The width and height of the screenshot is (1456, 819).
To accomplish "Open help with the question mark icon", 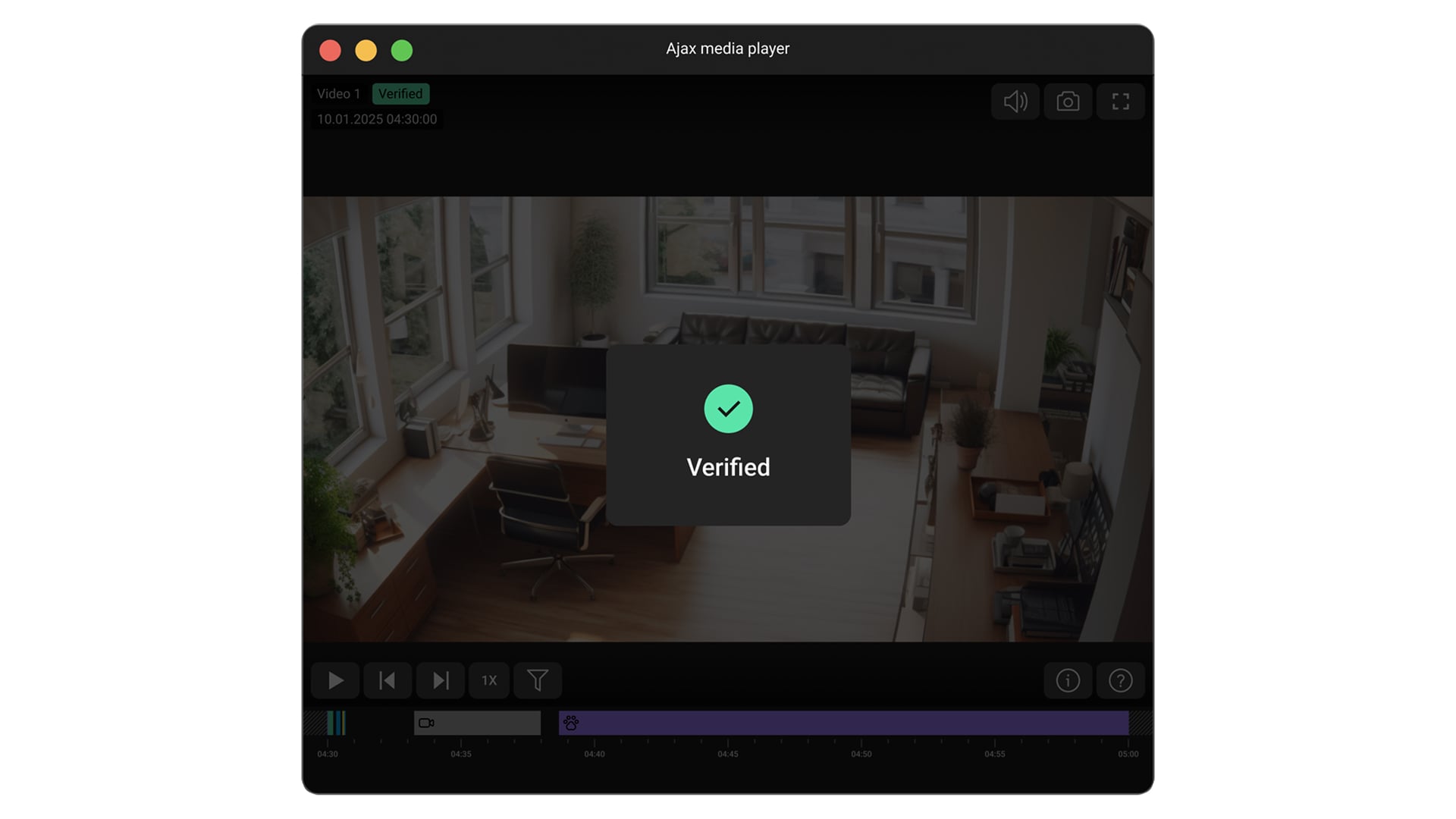I will point(1120,680).
